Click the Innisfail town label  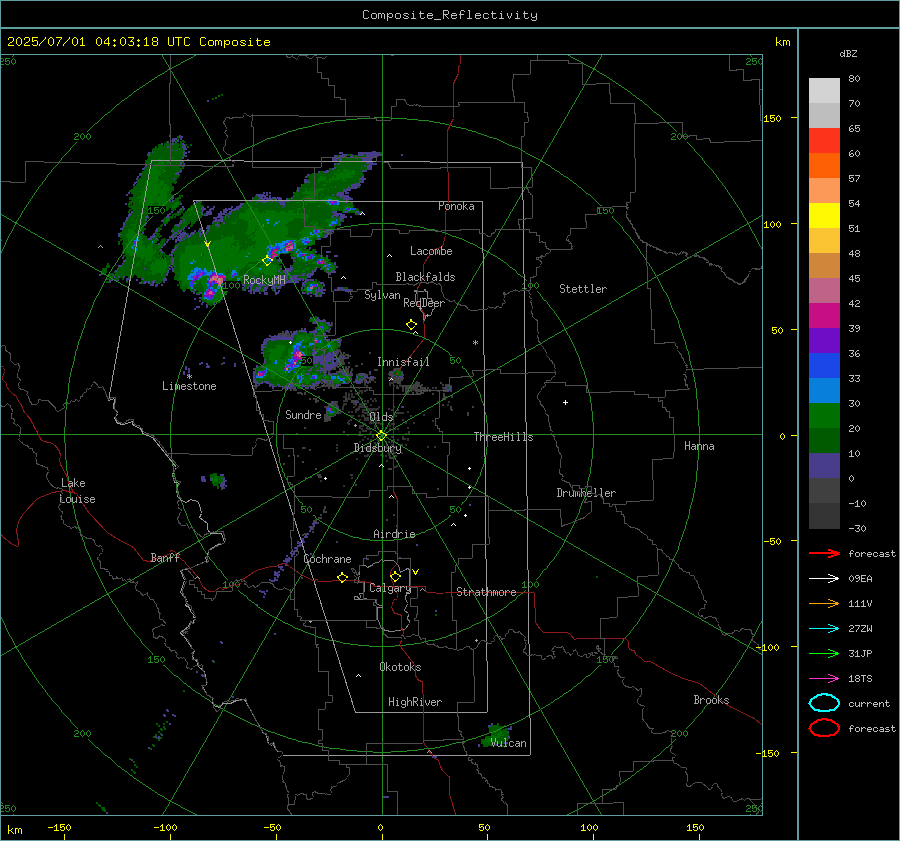[x=403, y=362]
